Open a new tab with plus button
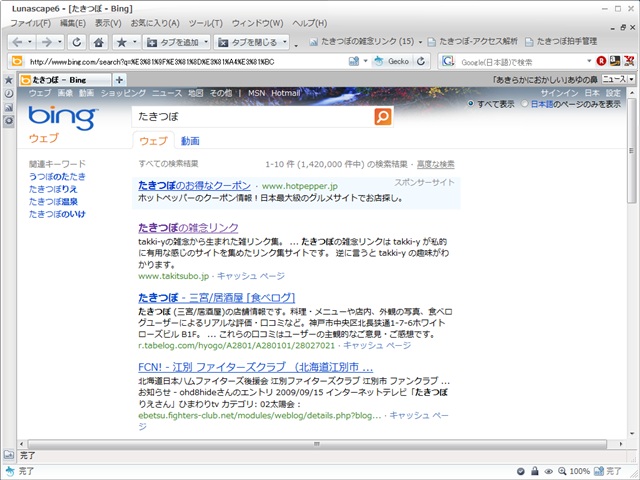This screenshot has width=640, height=480. [x=120, y=79]
